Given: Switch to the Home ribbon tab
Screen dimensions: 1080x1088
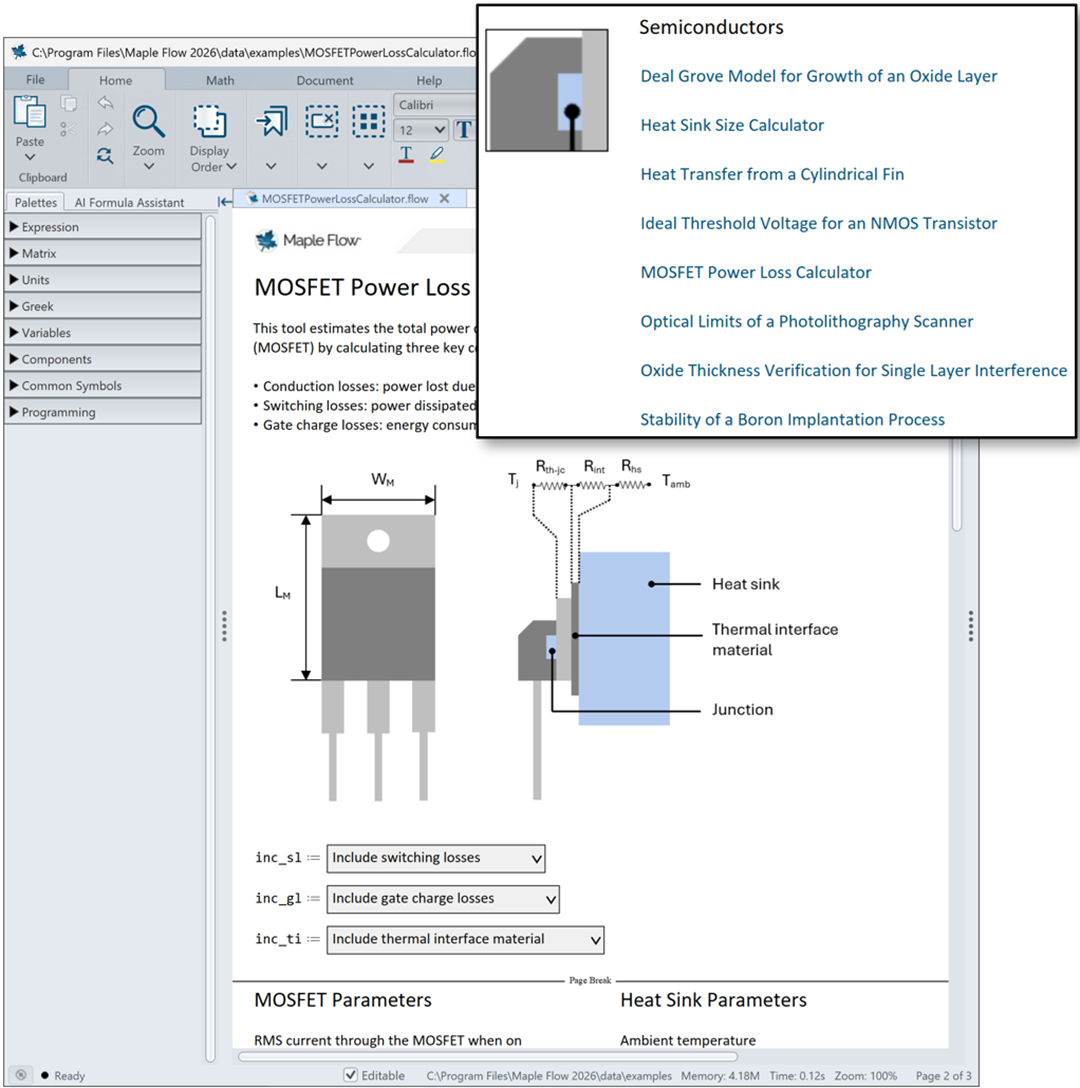Looking at the screenshot, I should [116, 80].
